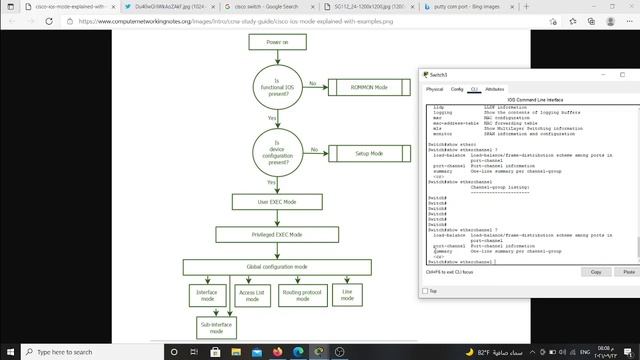Click the Routing protocol mode box
This screenshot has width=640, height=360.
[302, 296]
